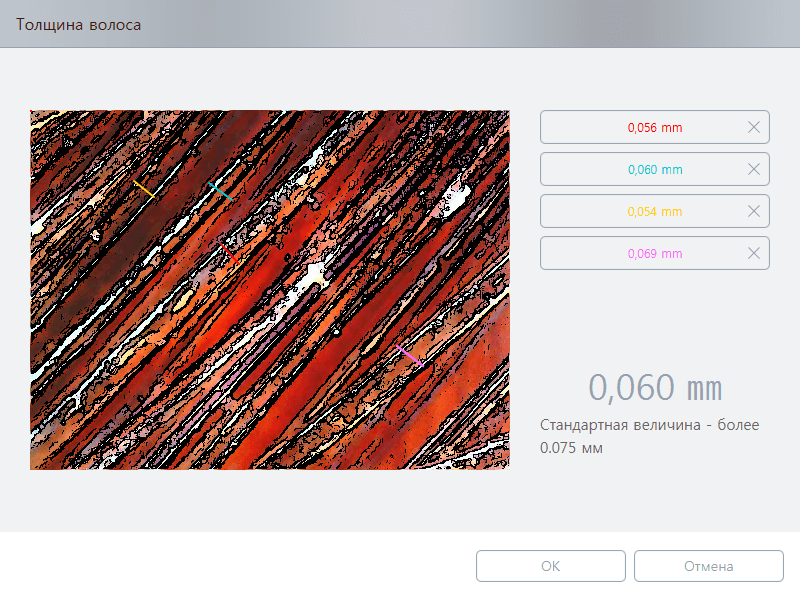Image resolution: width=800 pixels, height=600 pixels.
Task: Click the cyan measurement line on image
Action: tap(220, 191)
